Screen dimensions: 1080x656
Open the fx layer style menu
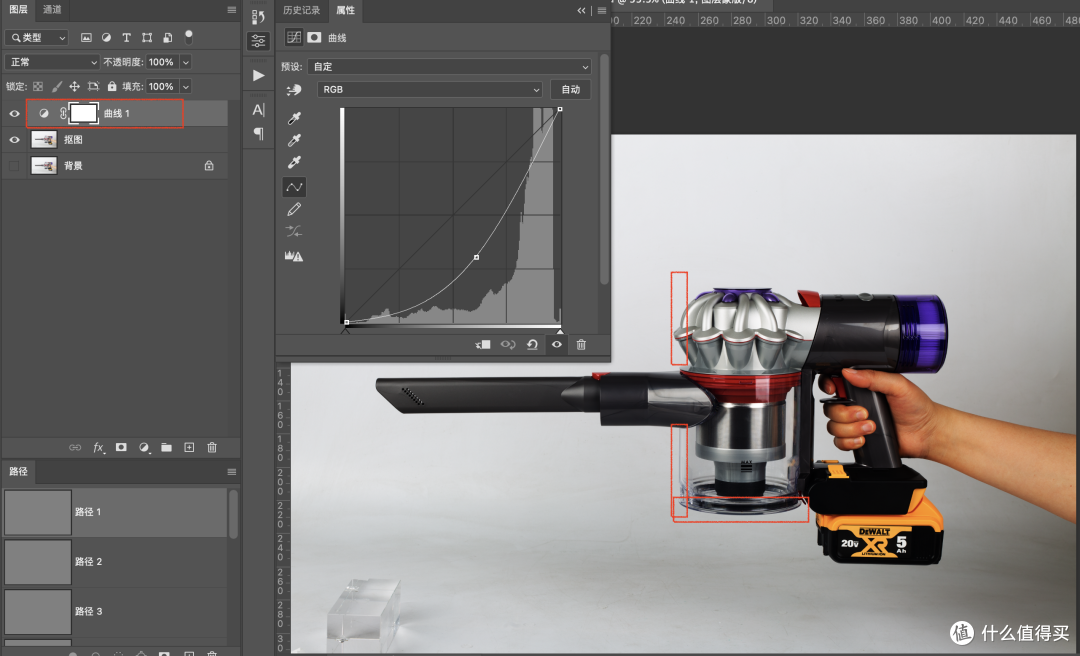[98, 447]
